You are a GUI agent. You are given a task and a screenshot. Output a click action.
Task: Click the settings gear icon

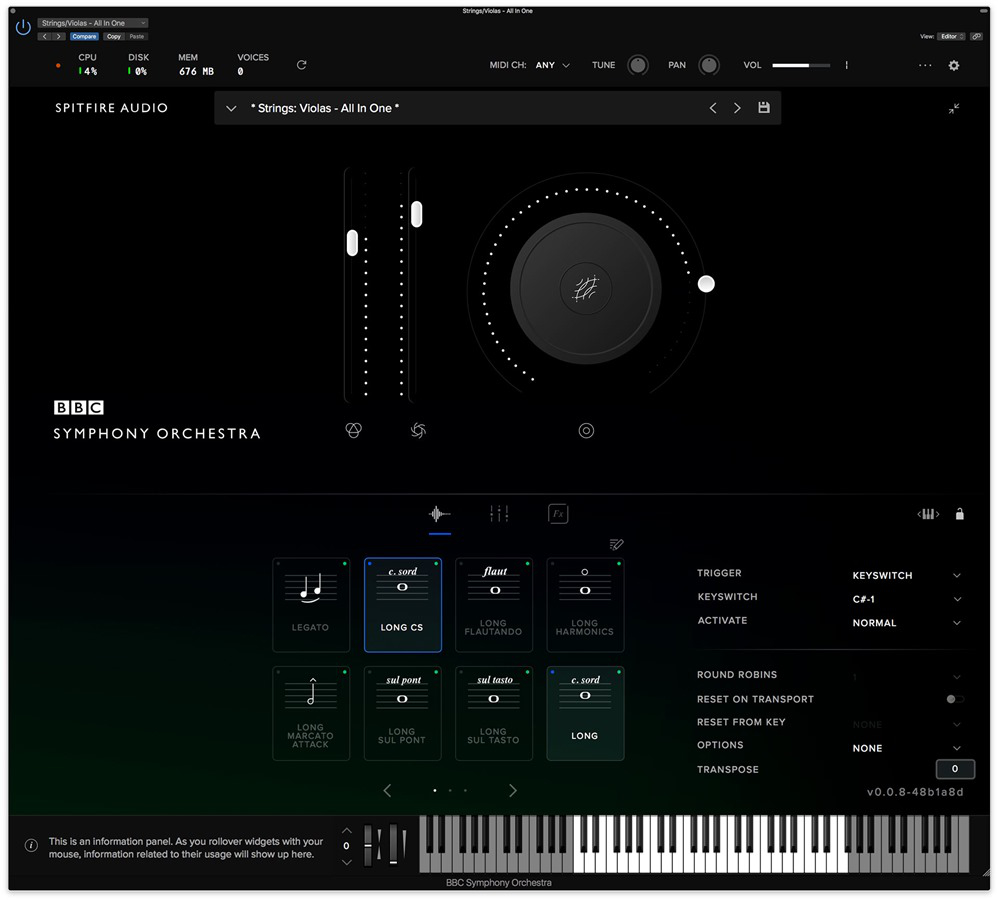click(953, 66)
